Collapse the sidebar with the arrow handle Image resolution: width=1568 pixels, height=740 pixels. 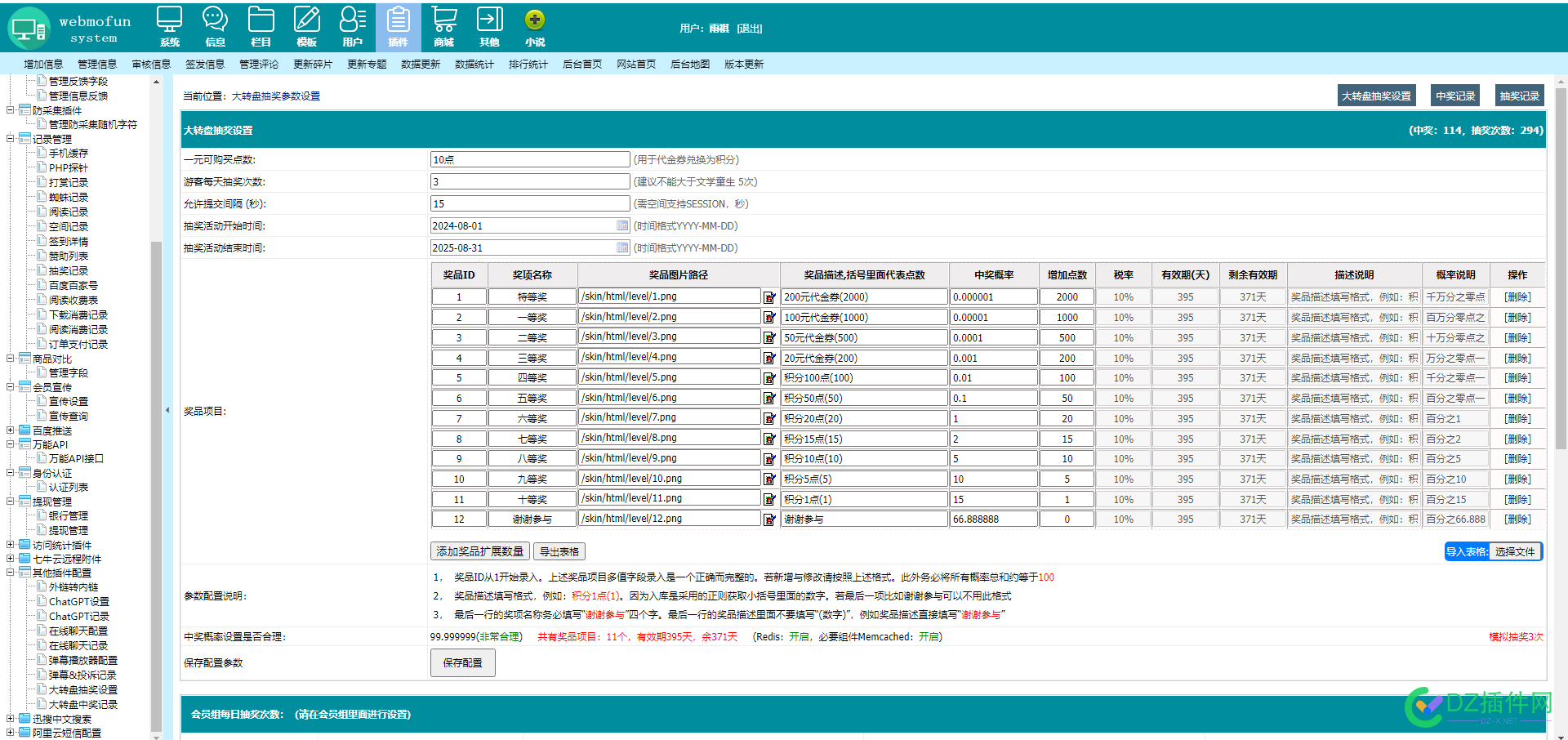(x=167, y=410)
